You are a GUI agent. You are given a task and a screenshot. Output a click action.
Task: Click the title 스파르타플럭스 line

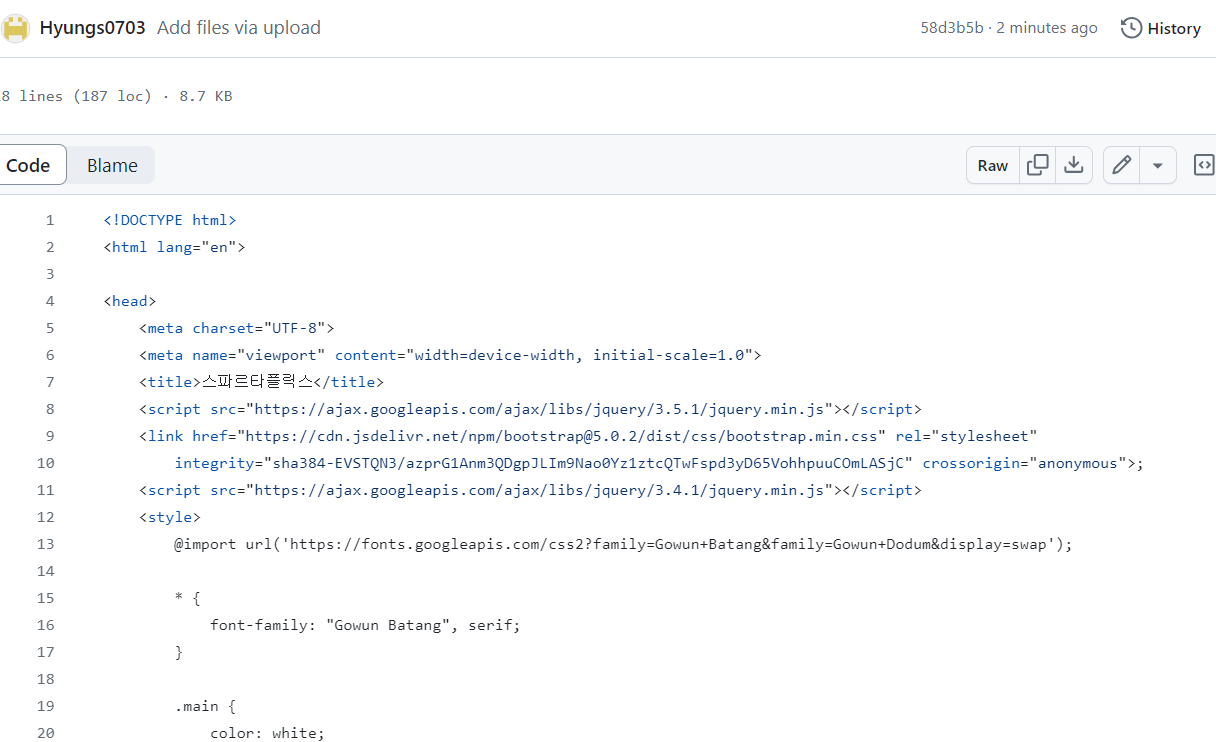pos(261,382)
